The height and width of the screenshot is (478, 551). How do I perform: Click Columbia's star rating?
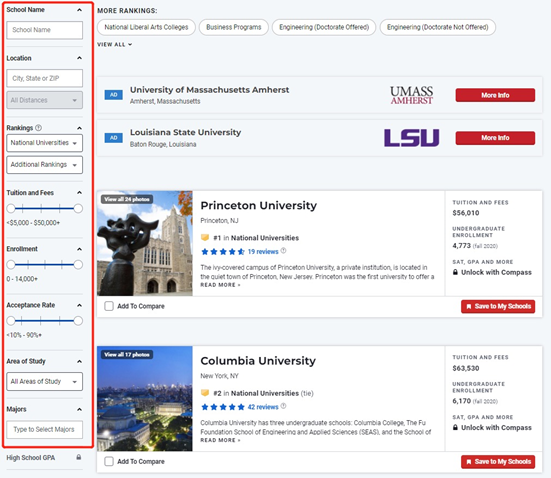point(223,407)
